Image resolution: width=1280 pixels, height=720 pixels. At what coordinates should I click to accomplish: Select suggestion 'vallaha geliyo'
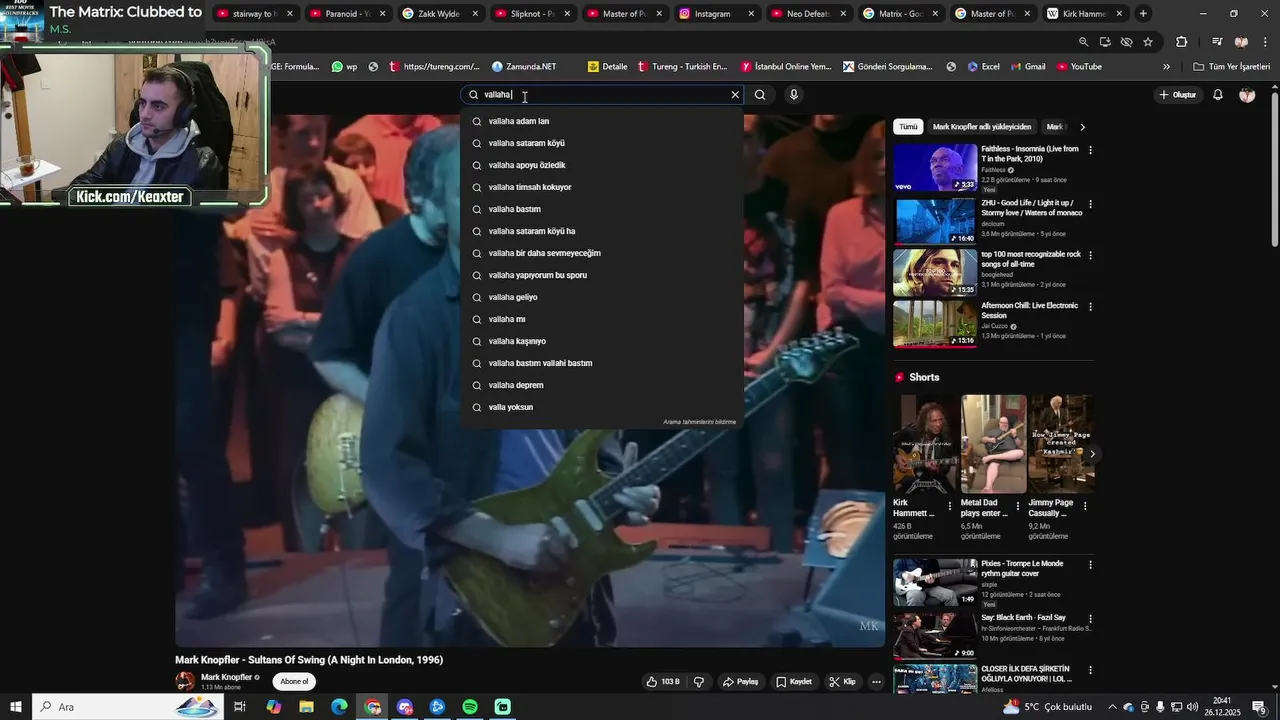click(602, 297)
